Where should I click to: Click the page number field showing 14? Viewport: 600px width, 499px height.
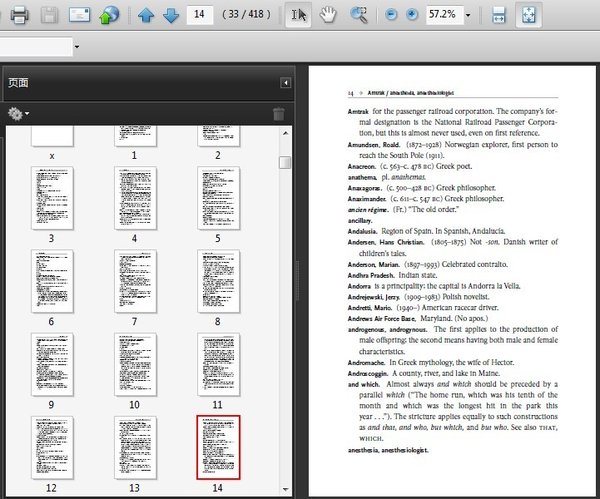(199, 15)
